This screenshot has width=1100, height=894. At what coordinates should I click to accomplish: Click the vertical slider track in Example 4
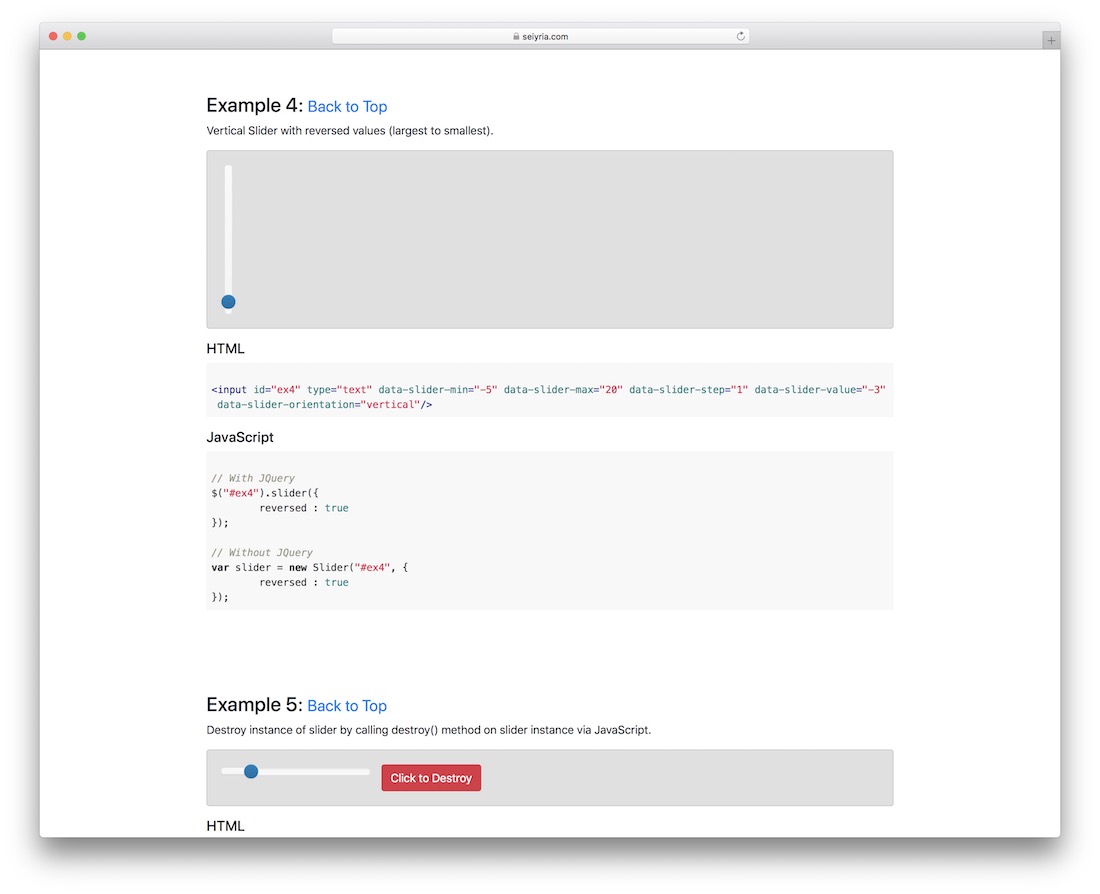[x=228, y=239]
